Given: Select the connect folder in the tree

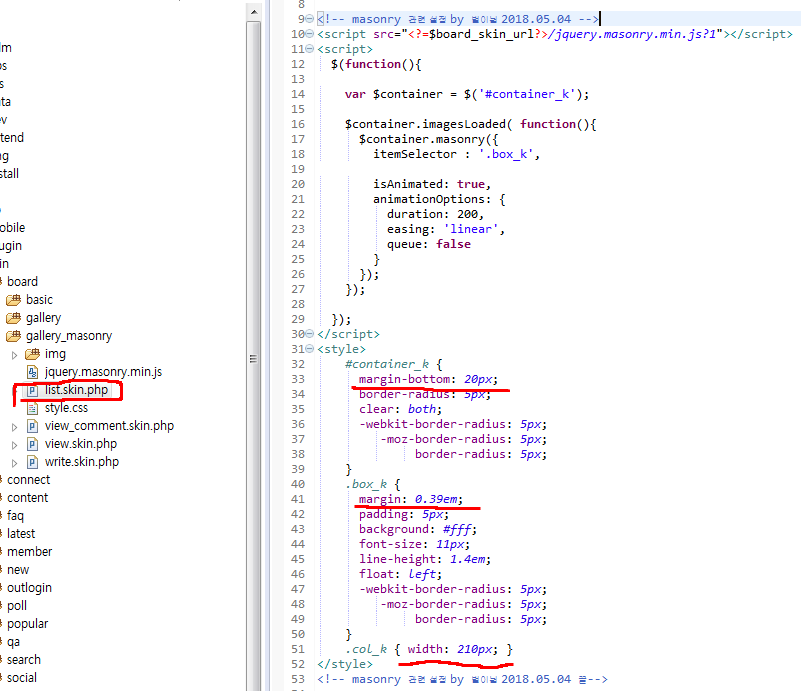Looking at the screenshot, I should pos(28,480).
